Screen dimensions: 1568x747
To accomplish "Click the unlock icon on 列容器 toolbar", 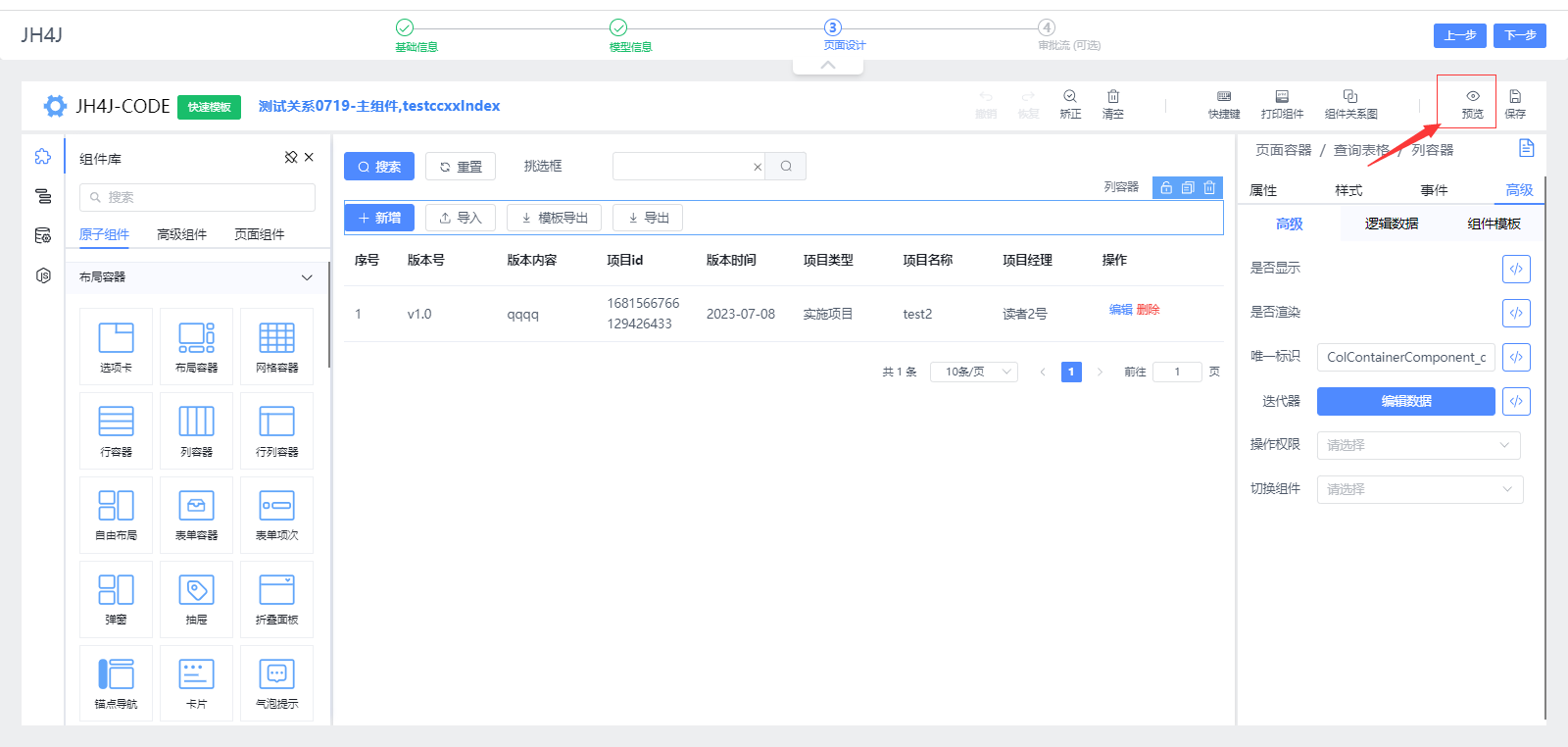I will [x=1166, y=187].
